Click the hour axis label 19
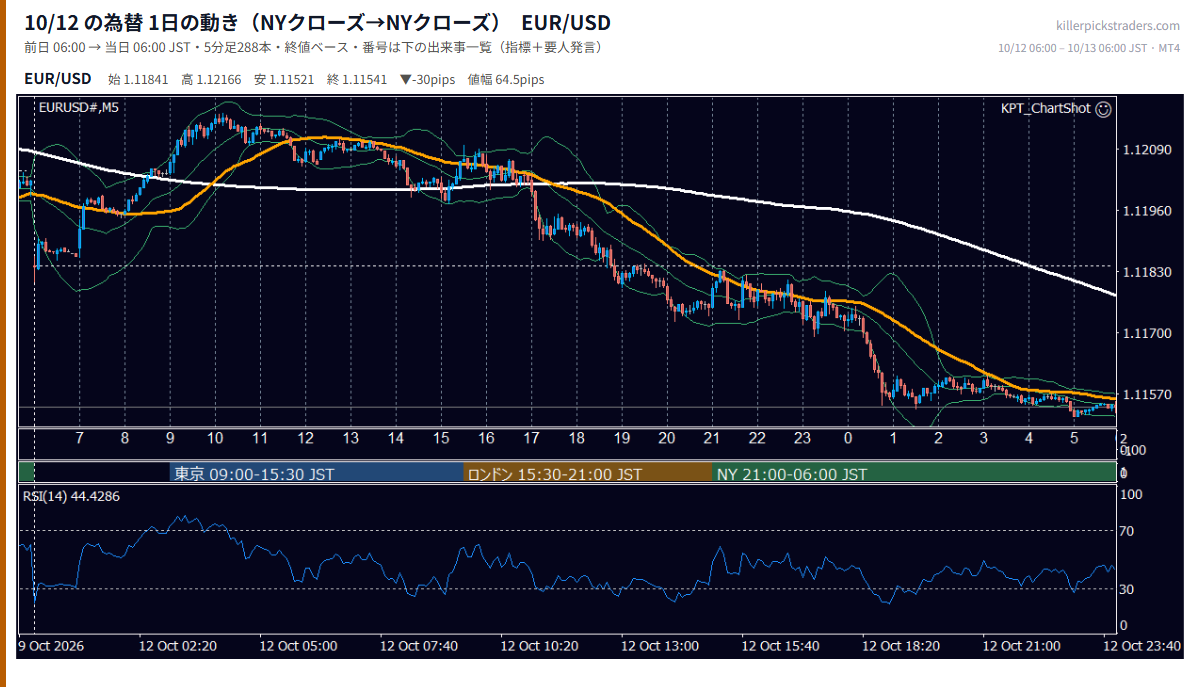The width and height of the screenshot is (1200, 687). coord(622,438)
